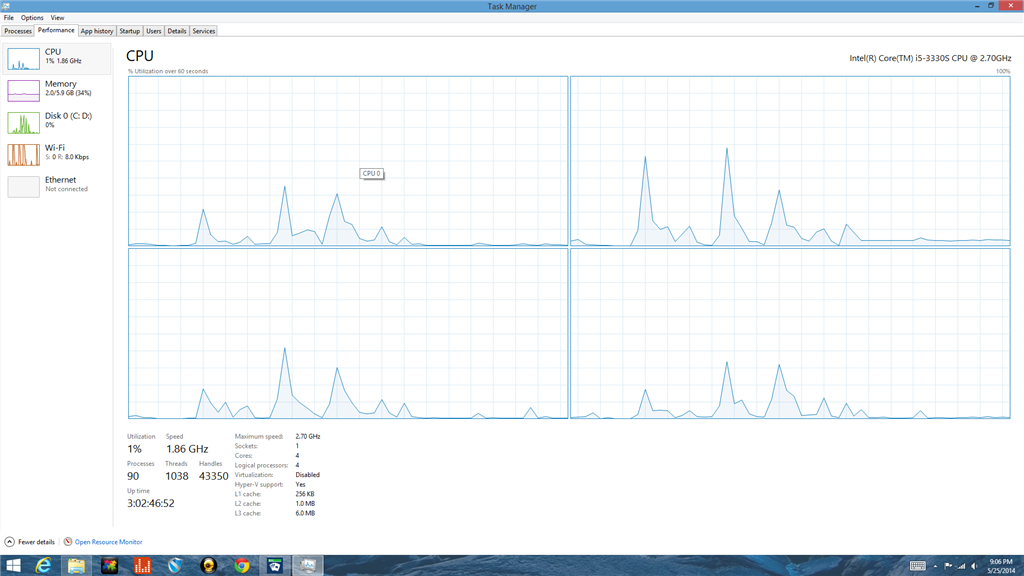Screen dimensions: 1024x576
Task: Click the 'Logical processors:' label
Action: [x=261, y=466]
